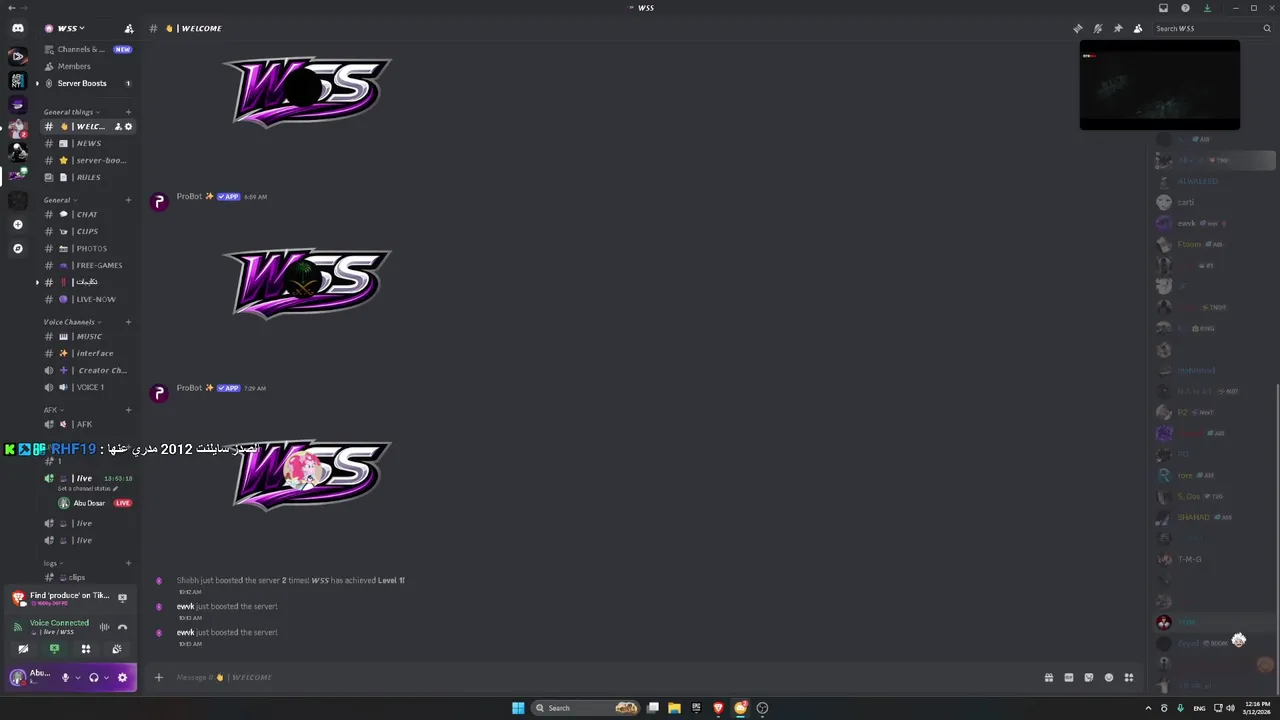
Task: Collapse the logs category
Action: click(x=53, y=563)
